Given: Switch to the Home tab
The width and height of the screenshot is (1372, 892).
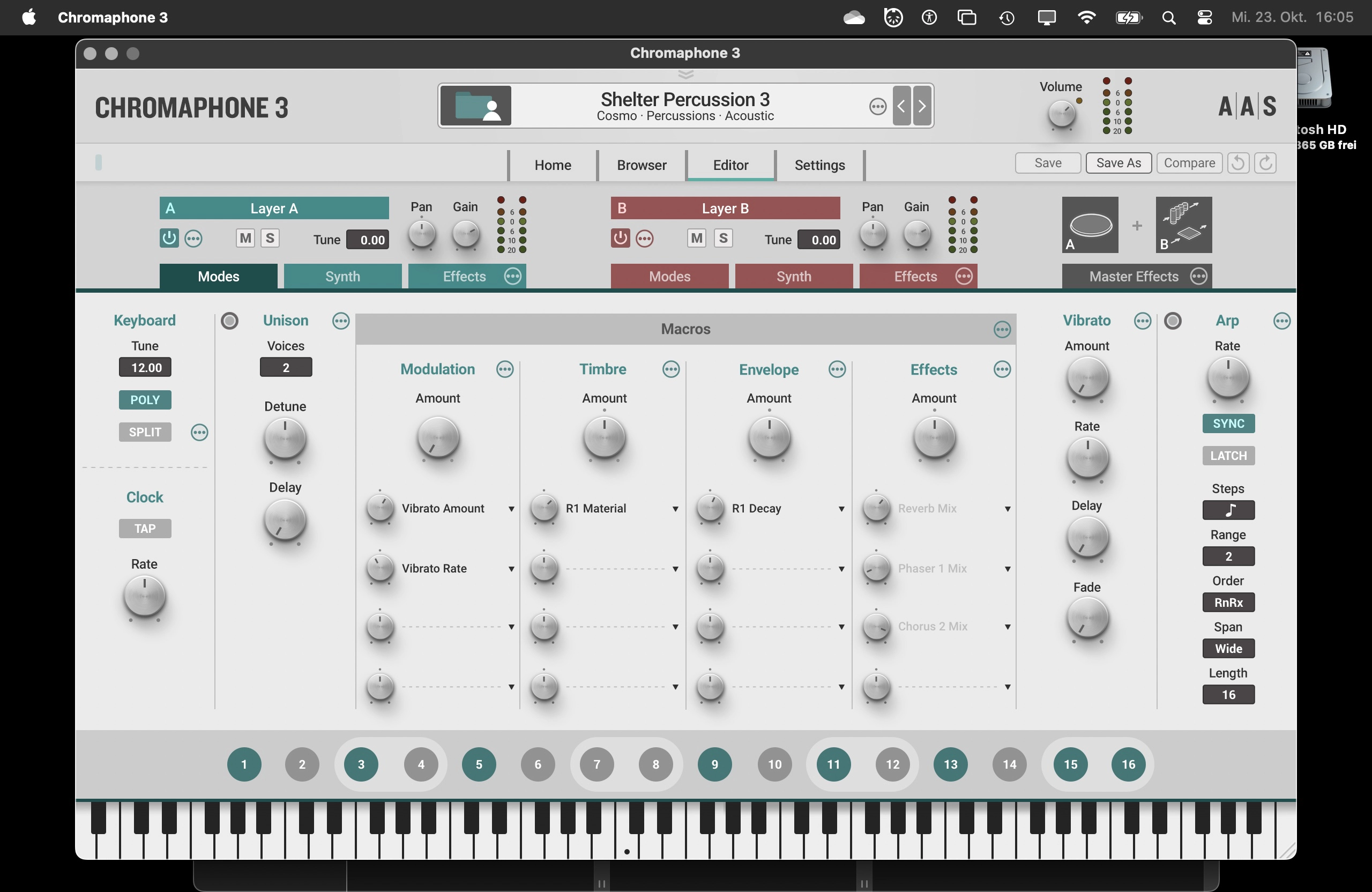Looking at the screenshot, I should (x=552, y=165).
